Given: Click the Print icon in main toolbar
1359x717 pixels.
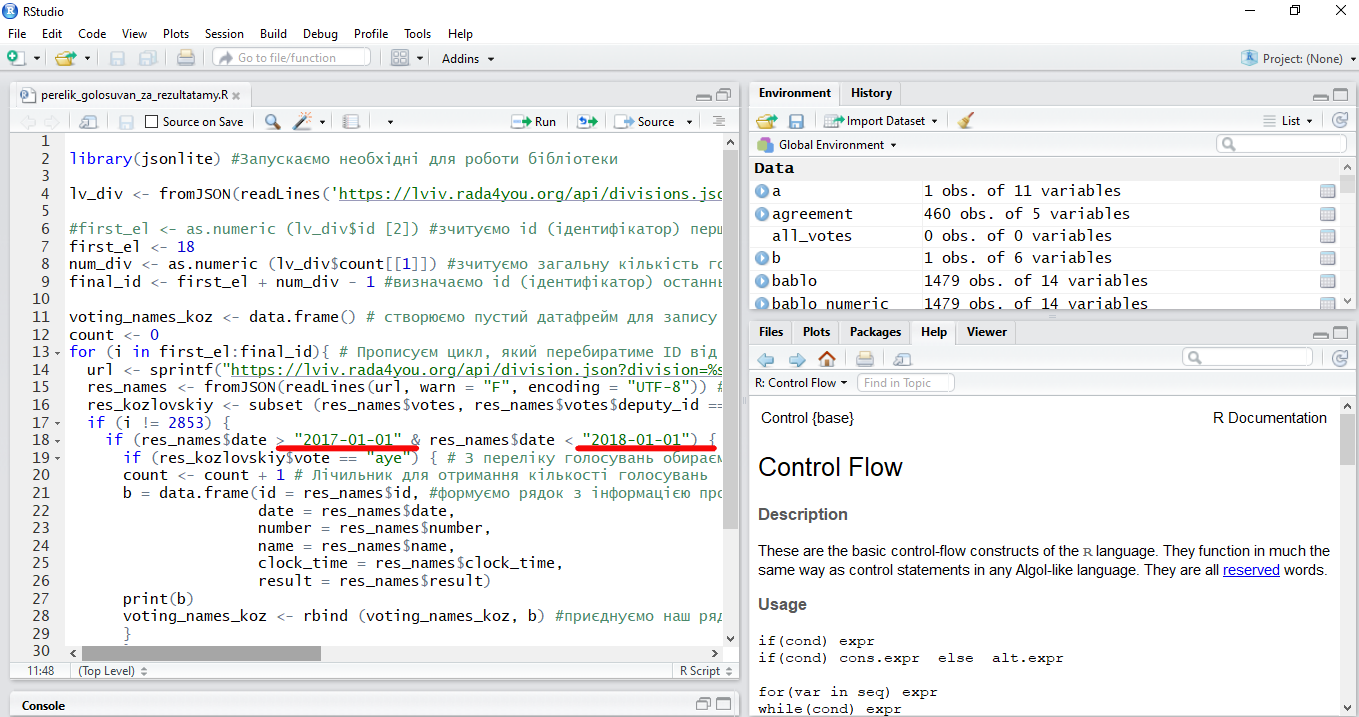Looking at the screenshot, I should point(185,58).
